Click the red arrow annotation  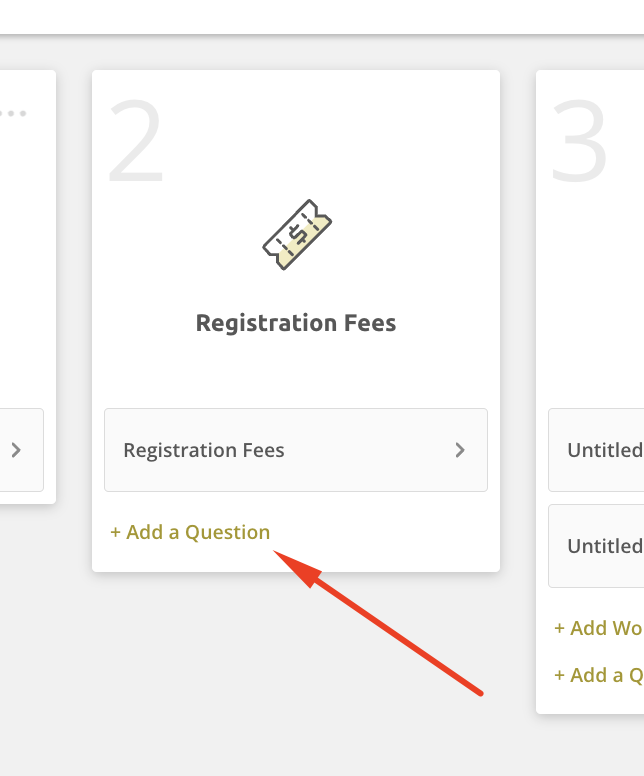[x=378, y=623]
